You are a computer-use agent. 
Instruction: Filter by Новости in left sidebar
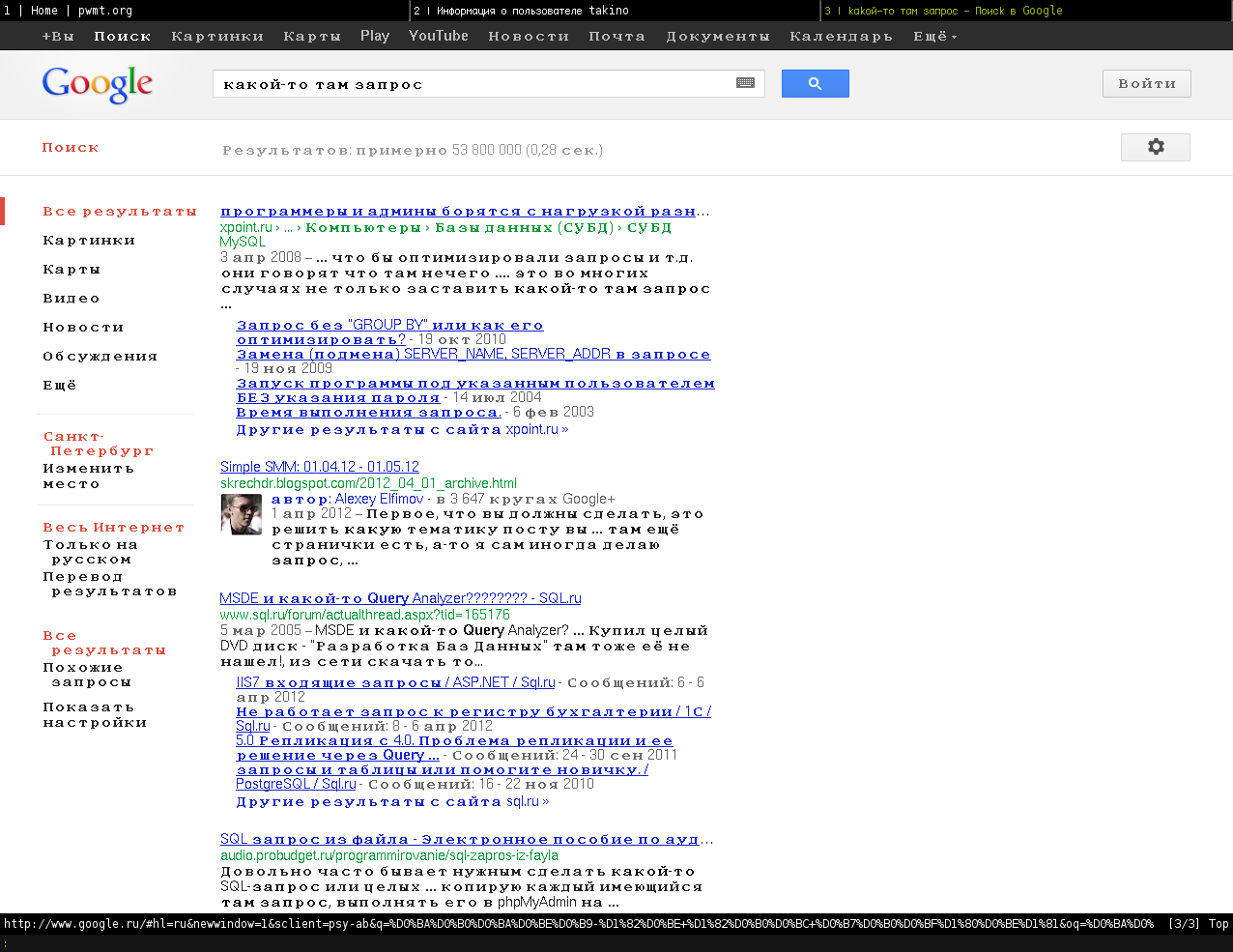point(83,328)
